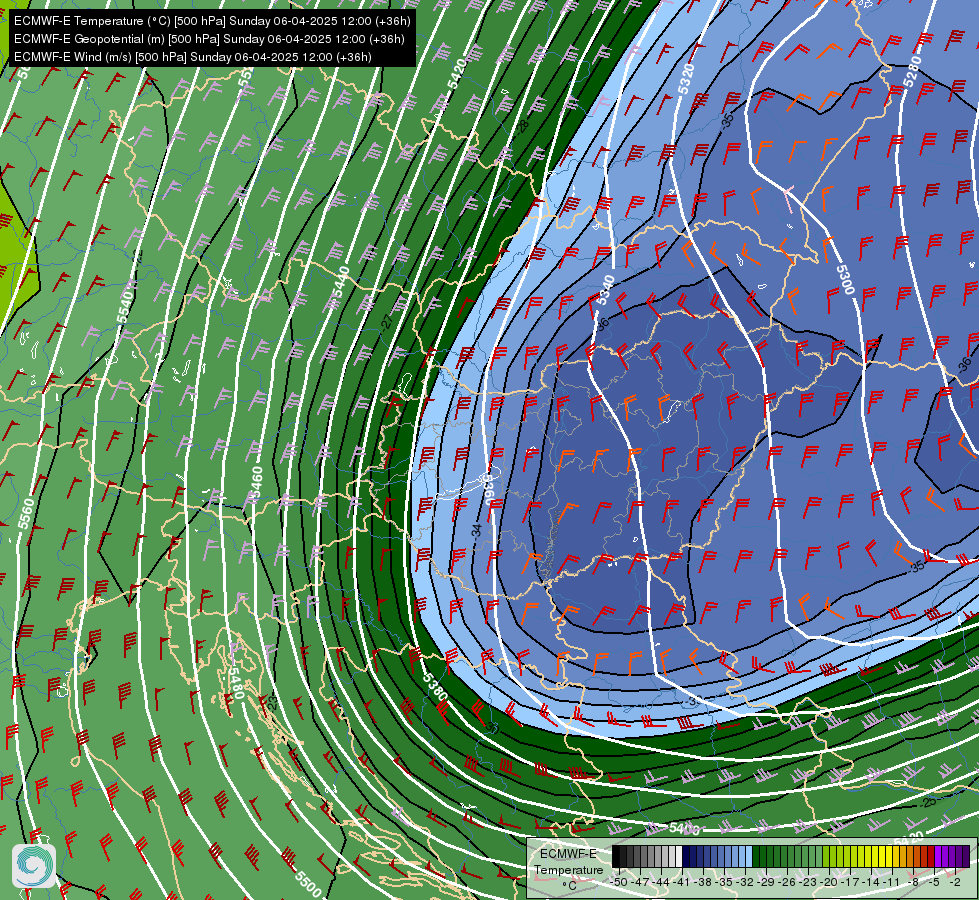This screenshot has height=900, width=979.
Task: Click the -17 tick label in the legend
Action: [851, 882]
